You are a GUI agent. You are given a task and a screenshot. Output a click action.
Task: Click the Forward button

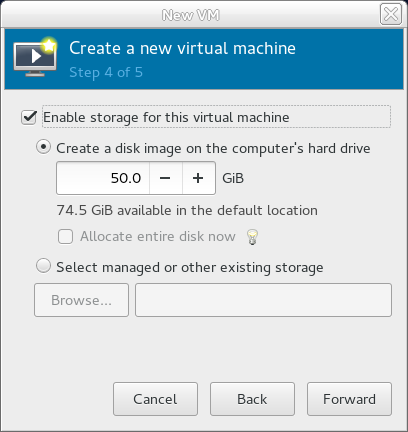349,399
